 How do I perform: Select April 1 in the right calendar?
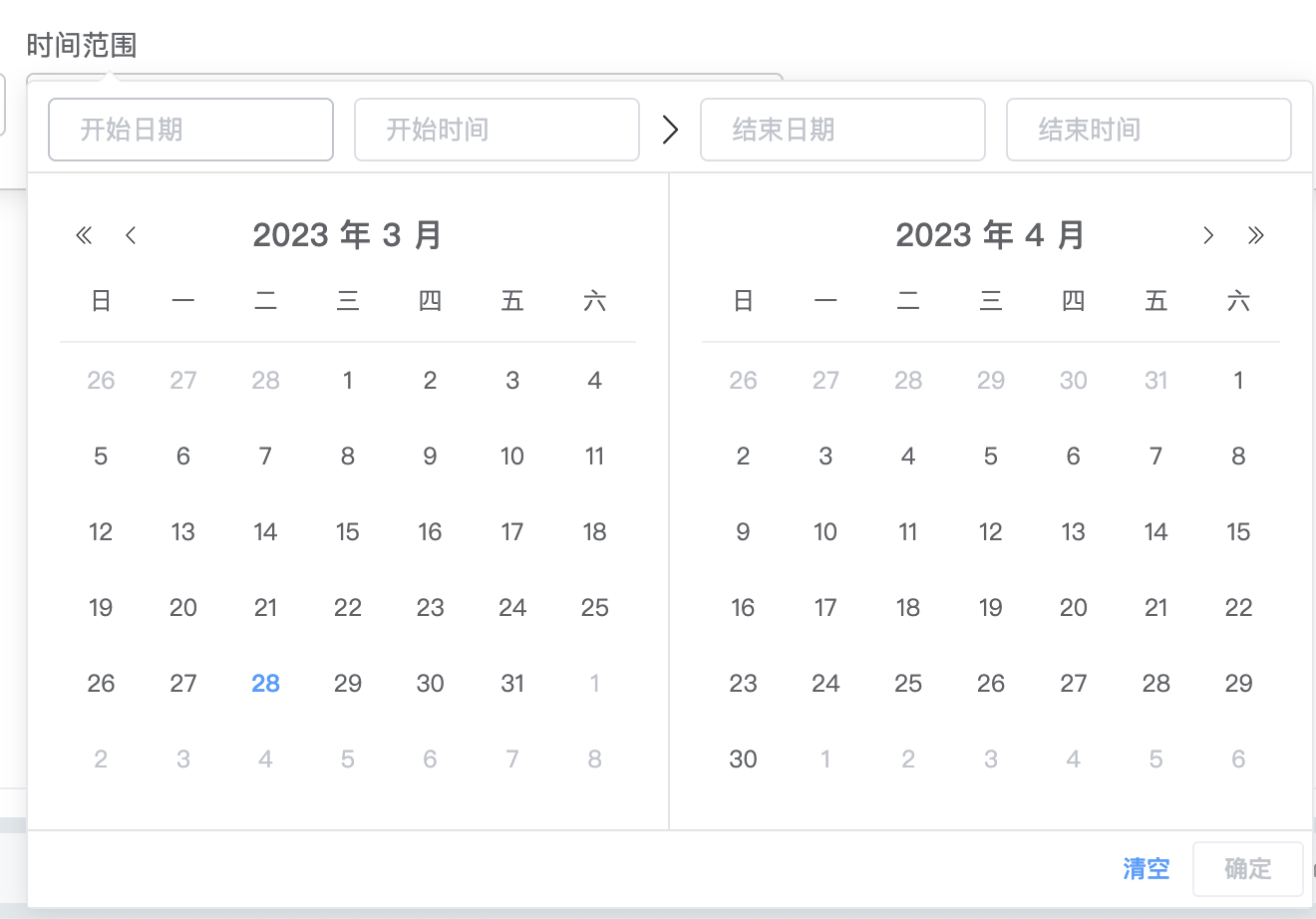pos(1238,380)
